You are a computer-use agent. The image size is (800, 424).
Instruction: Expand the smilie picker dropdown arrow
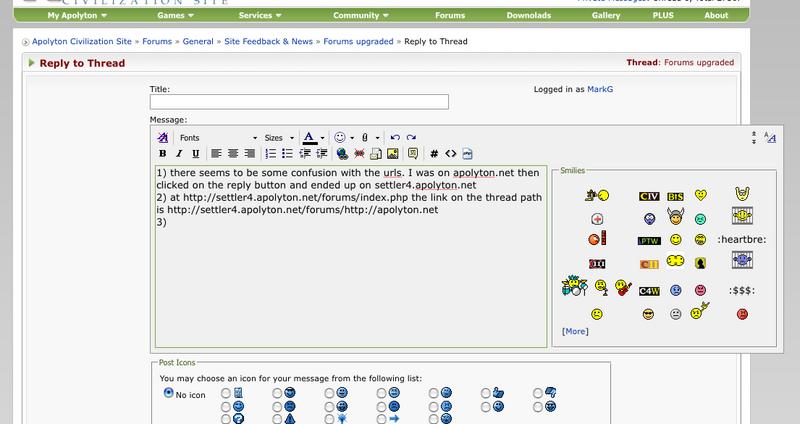[354, 137]
